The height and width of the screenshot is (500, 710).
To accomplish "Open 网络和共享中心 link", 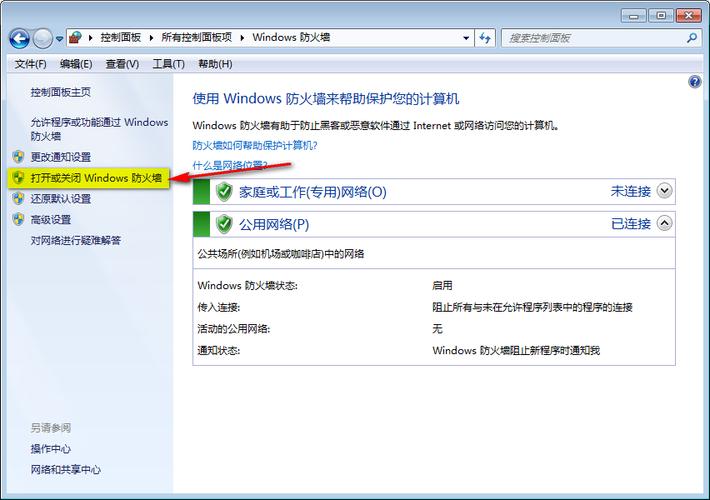I will pyautogui.click(x=66, y=470).
